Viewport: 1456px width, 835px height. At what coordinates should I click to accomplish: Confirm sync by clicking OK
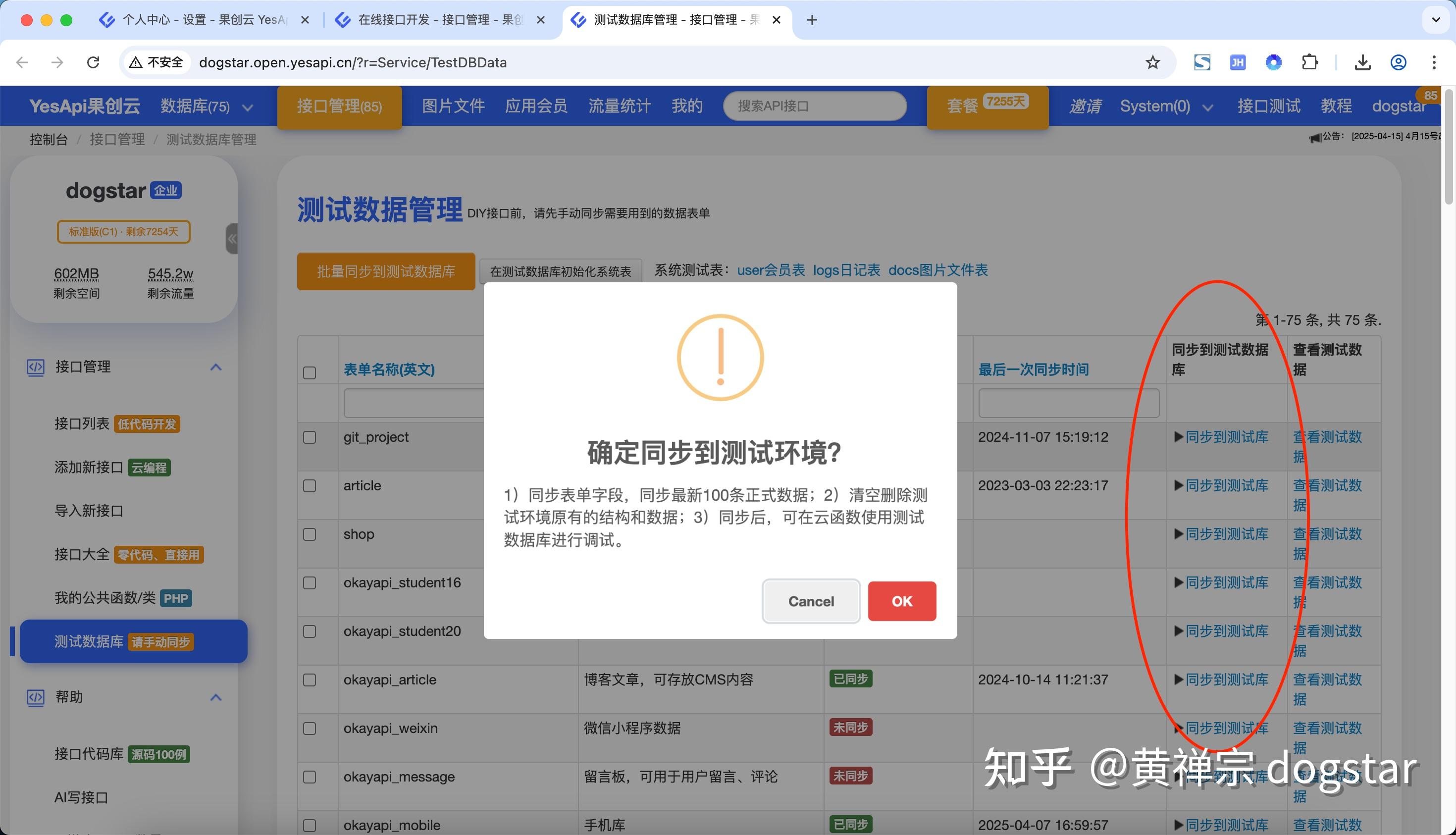(901, 601)
